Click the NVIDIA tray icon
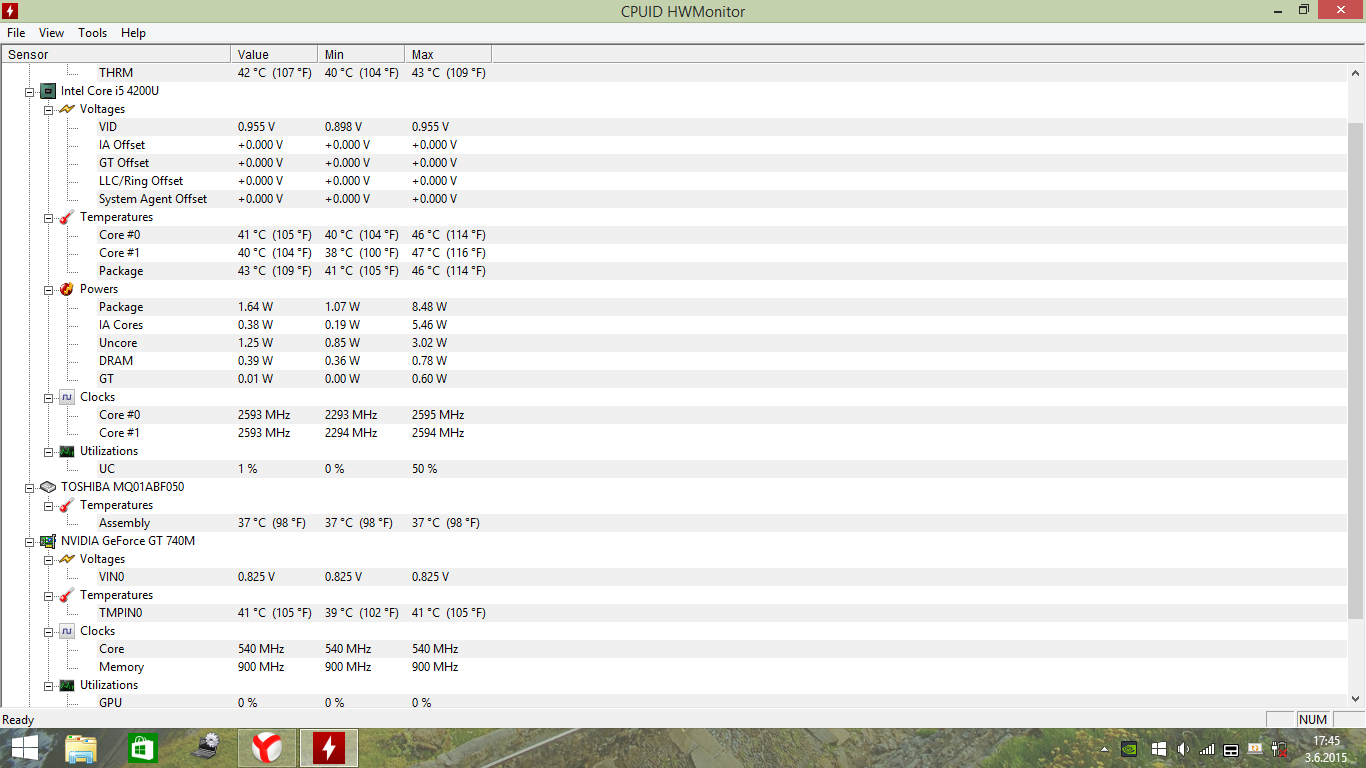 tap(1129, 748)
